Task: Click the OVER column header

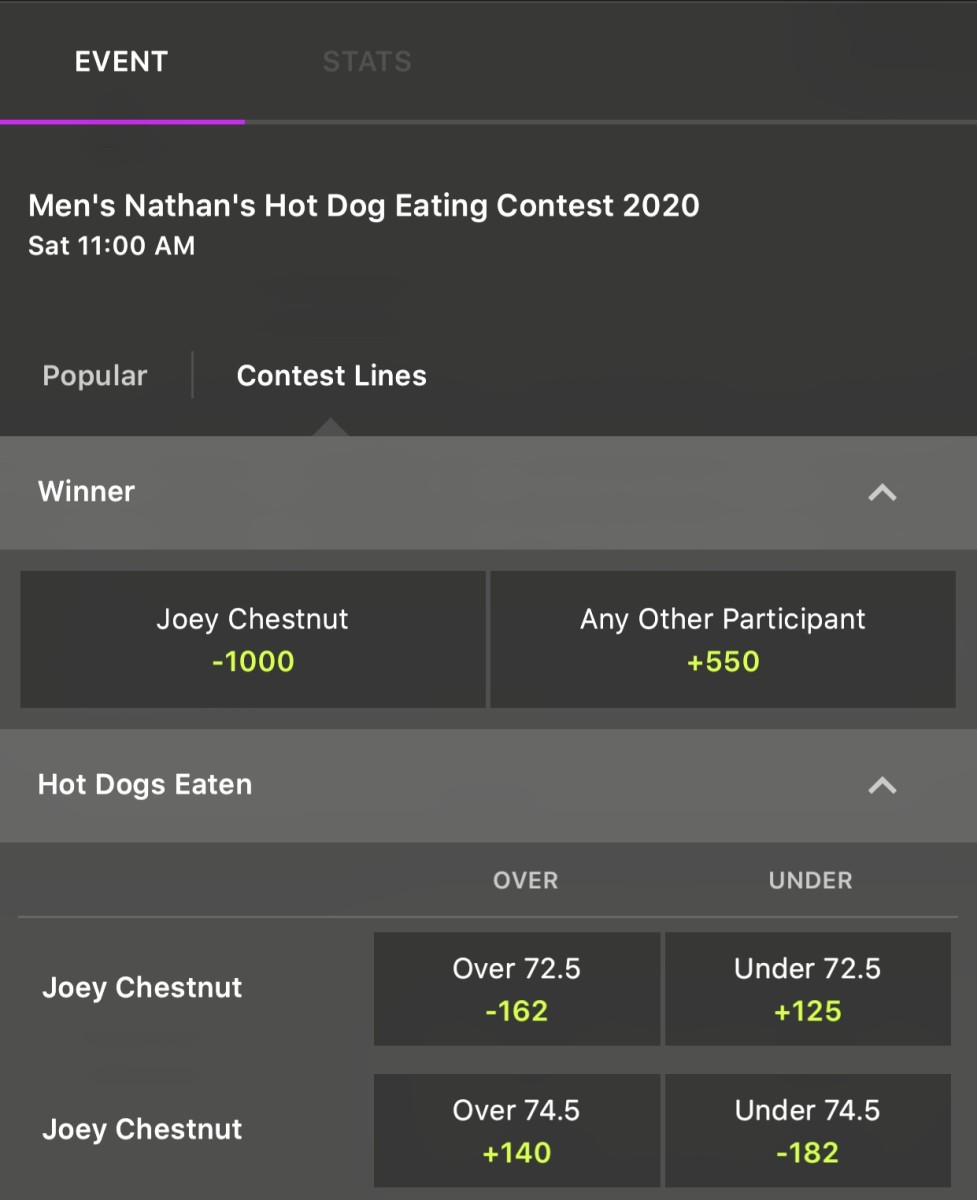Action: [x=525, y=880]
